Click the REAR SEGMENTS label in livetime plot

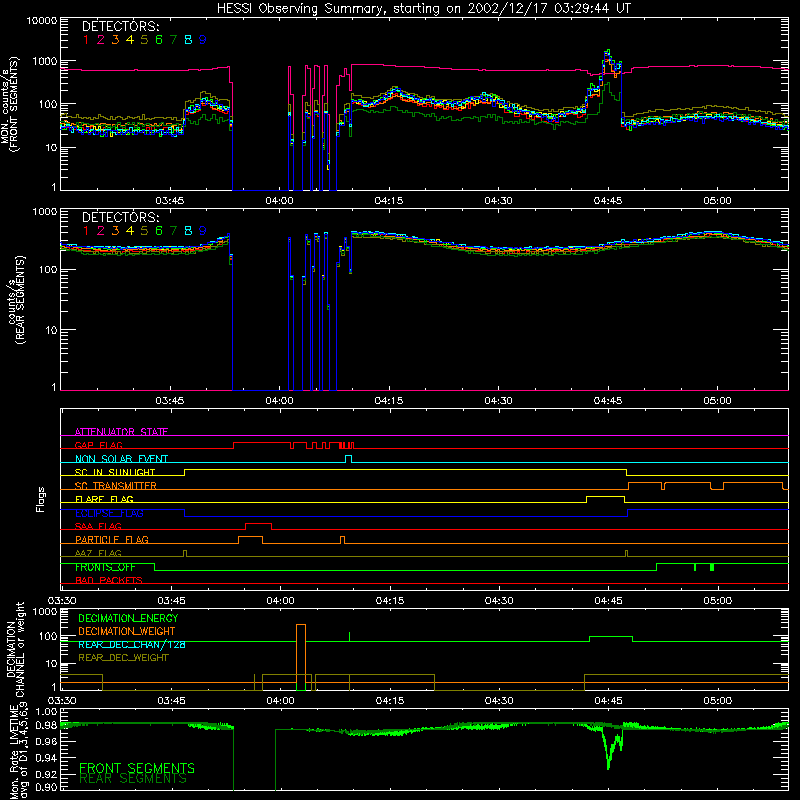coord(133,779)
